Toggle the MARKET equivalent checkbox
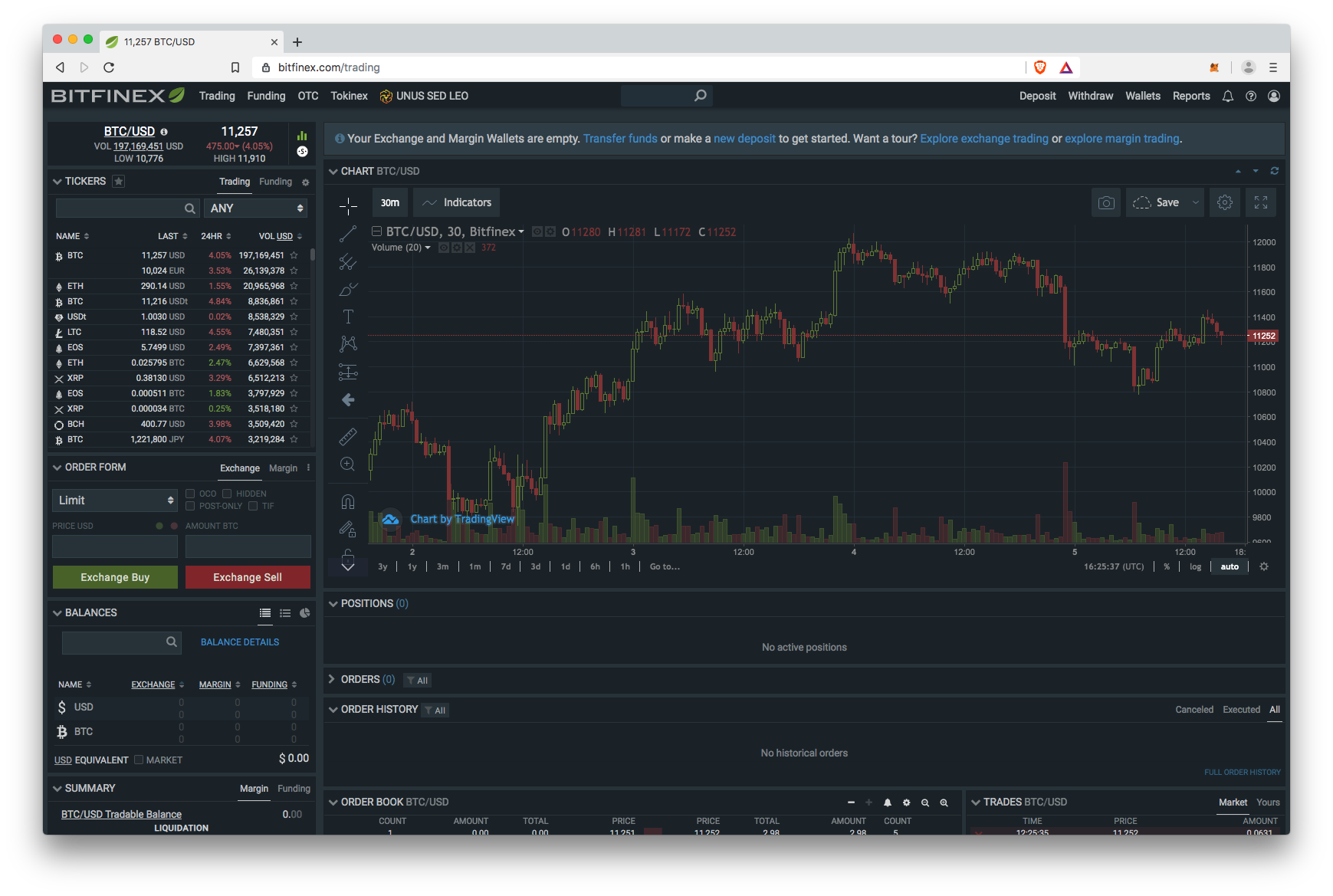The width and height of the screenshot is (1333, 896). click(139, 760)
